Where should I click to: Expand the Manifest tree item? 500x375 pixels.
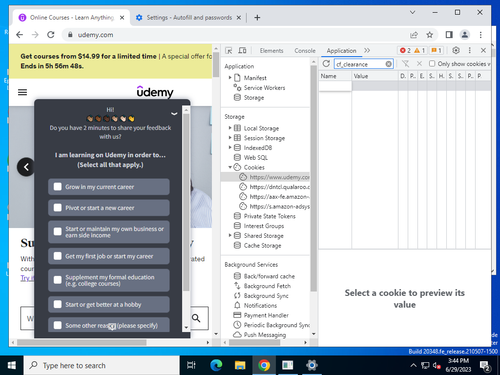[230, 78]
